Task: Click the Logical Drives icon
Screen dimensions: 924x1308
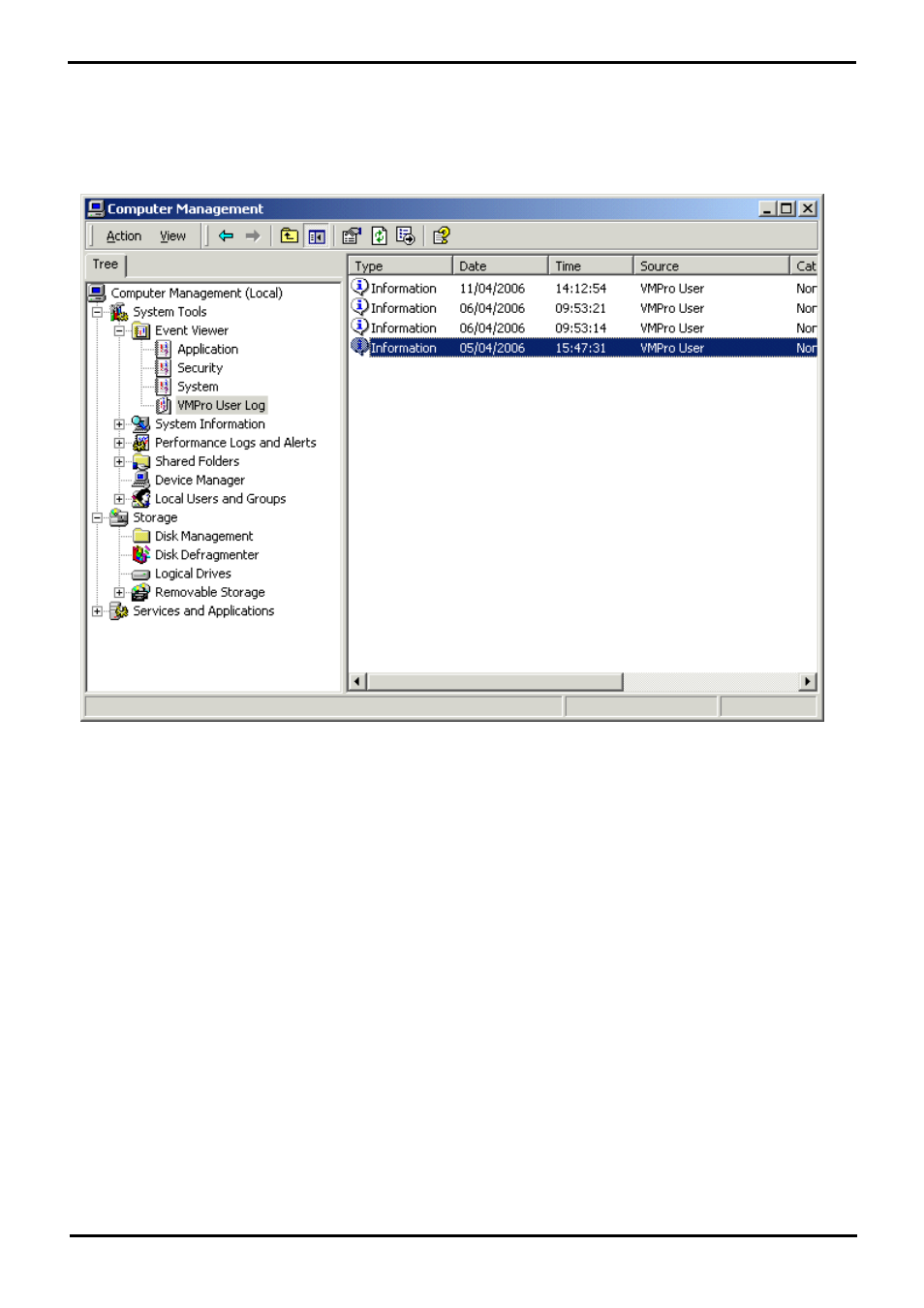Action: (141, 574)
